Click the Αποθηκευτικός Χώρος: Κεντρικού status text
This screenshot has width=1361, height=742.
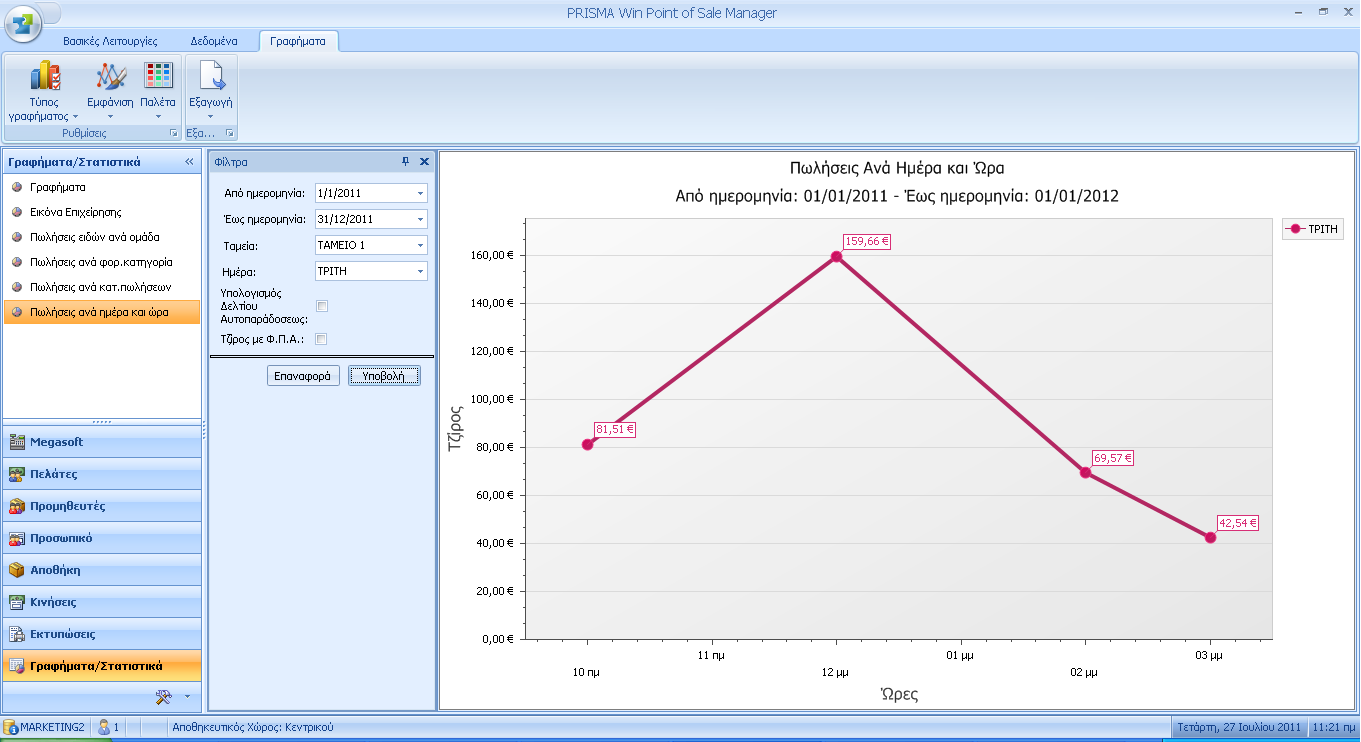(x=253, y=727)
